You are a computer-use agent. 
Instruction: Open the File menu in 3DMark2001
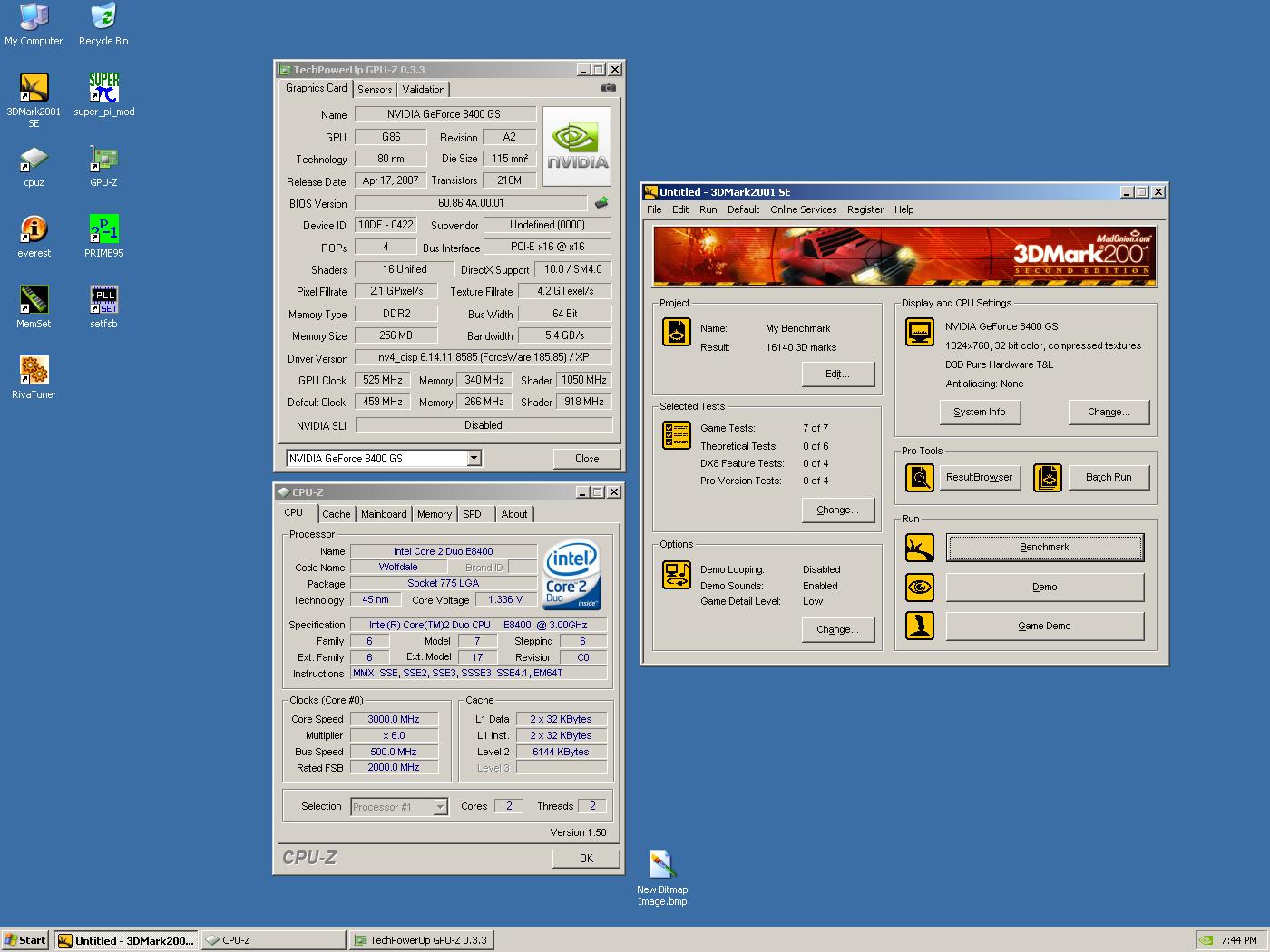click(654, 209)
